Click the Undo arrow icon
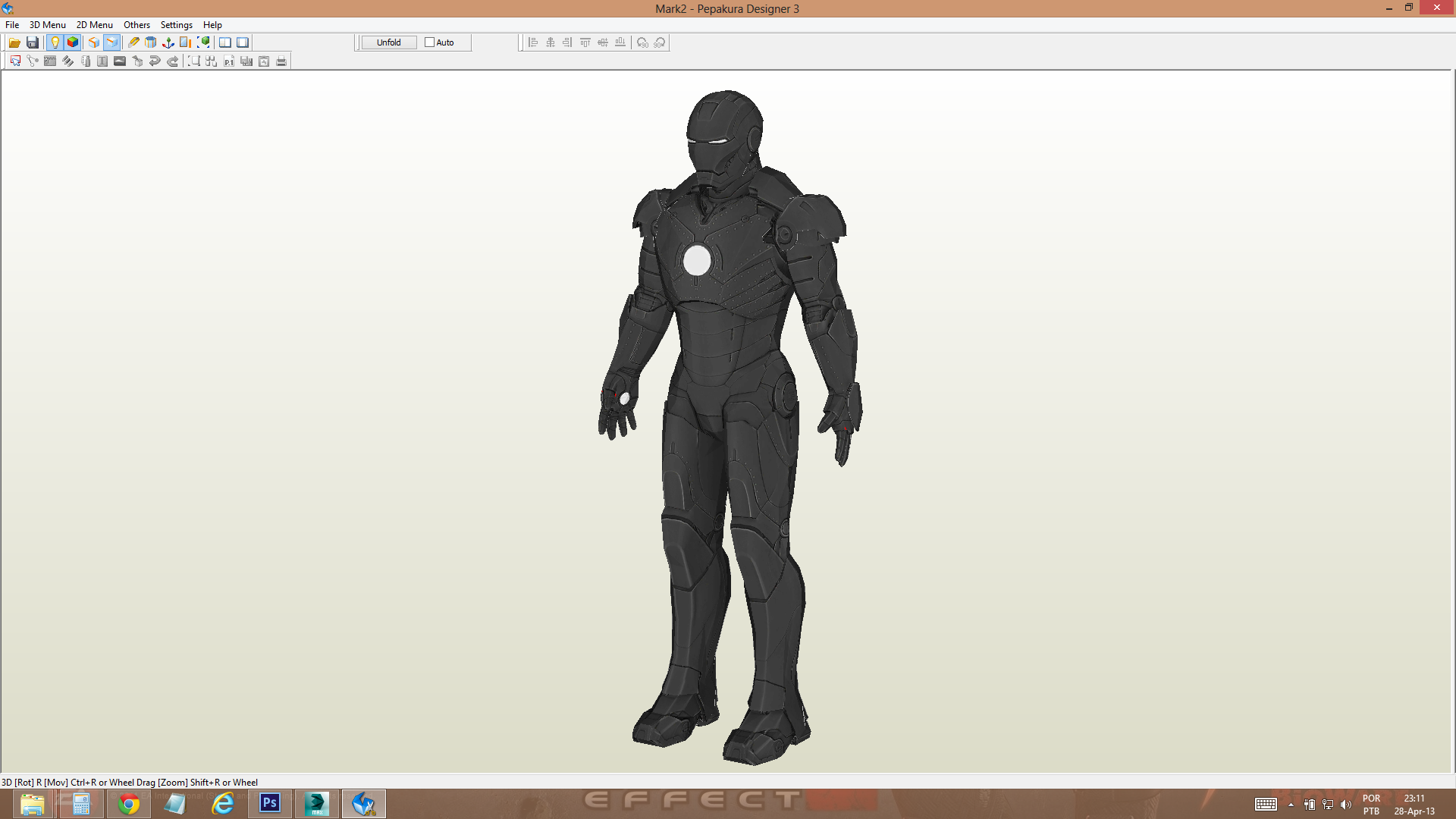The height and width of the screenshot is (819, 1456). [x=155, y=61]
